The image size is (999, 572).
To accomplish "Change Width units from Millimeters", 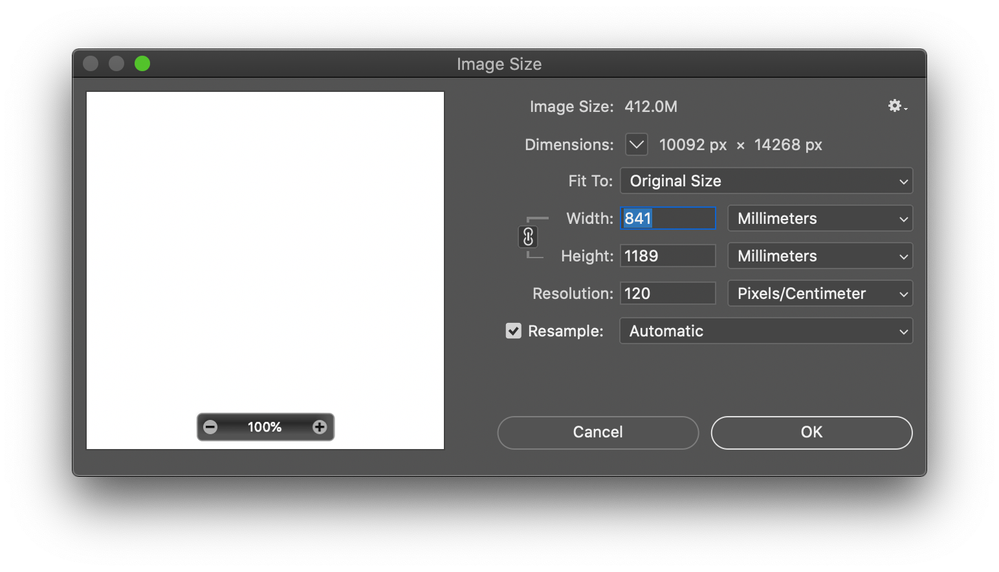I will [x=820, y=218].
